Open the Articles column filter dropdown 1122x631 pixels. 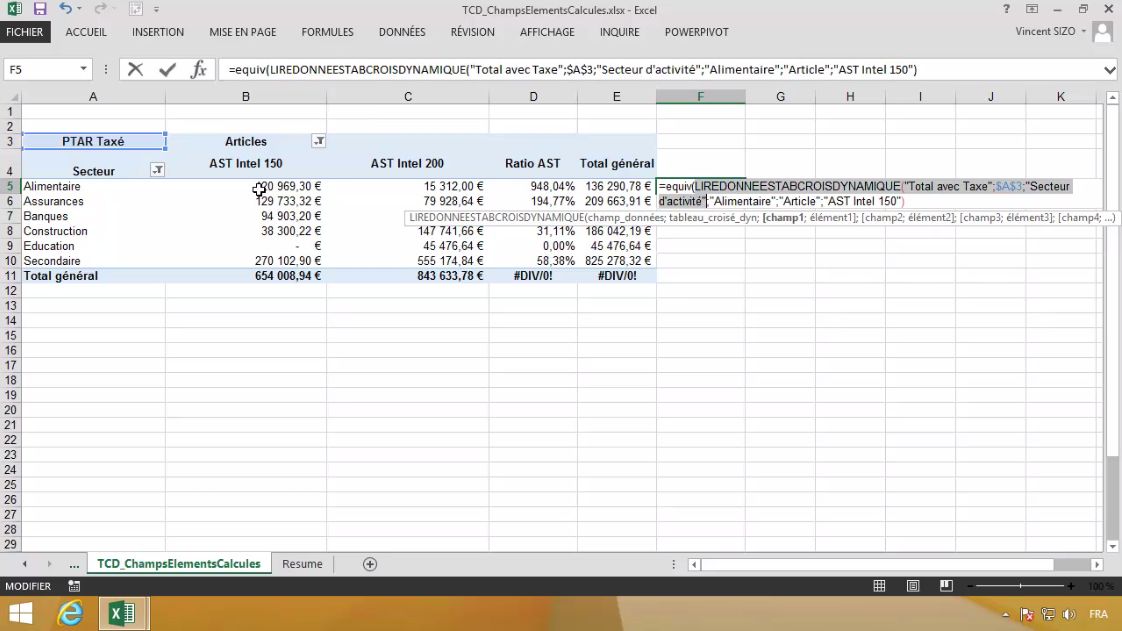[x=318, y=142]
